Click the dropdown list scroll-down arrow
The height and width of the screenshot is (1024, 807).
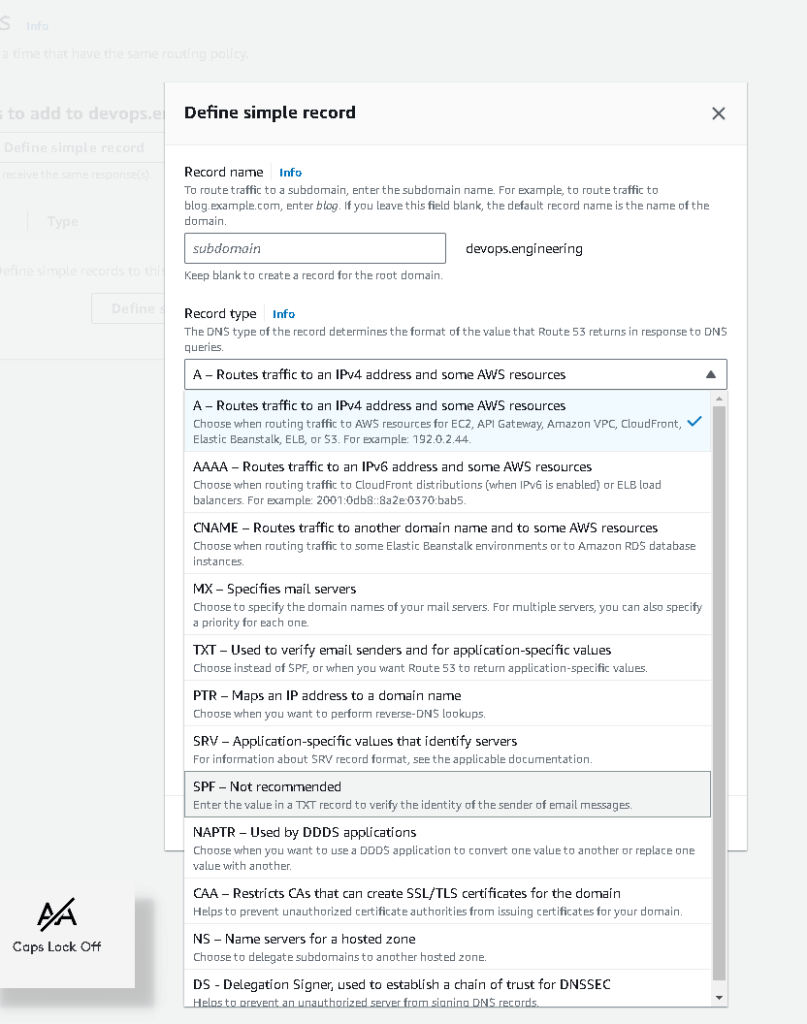(x=719, y=998)
